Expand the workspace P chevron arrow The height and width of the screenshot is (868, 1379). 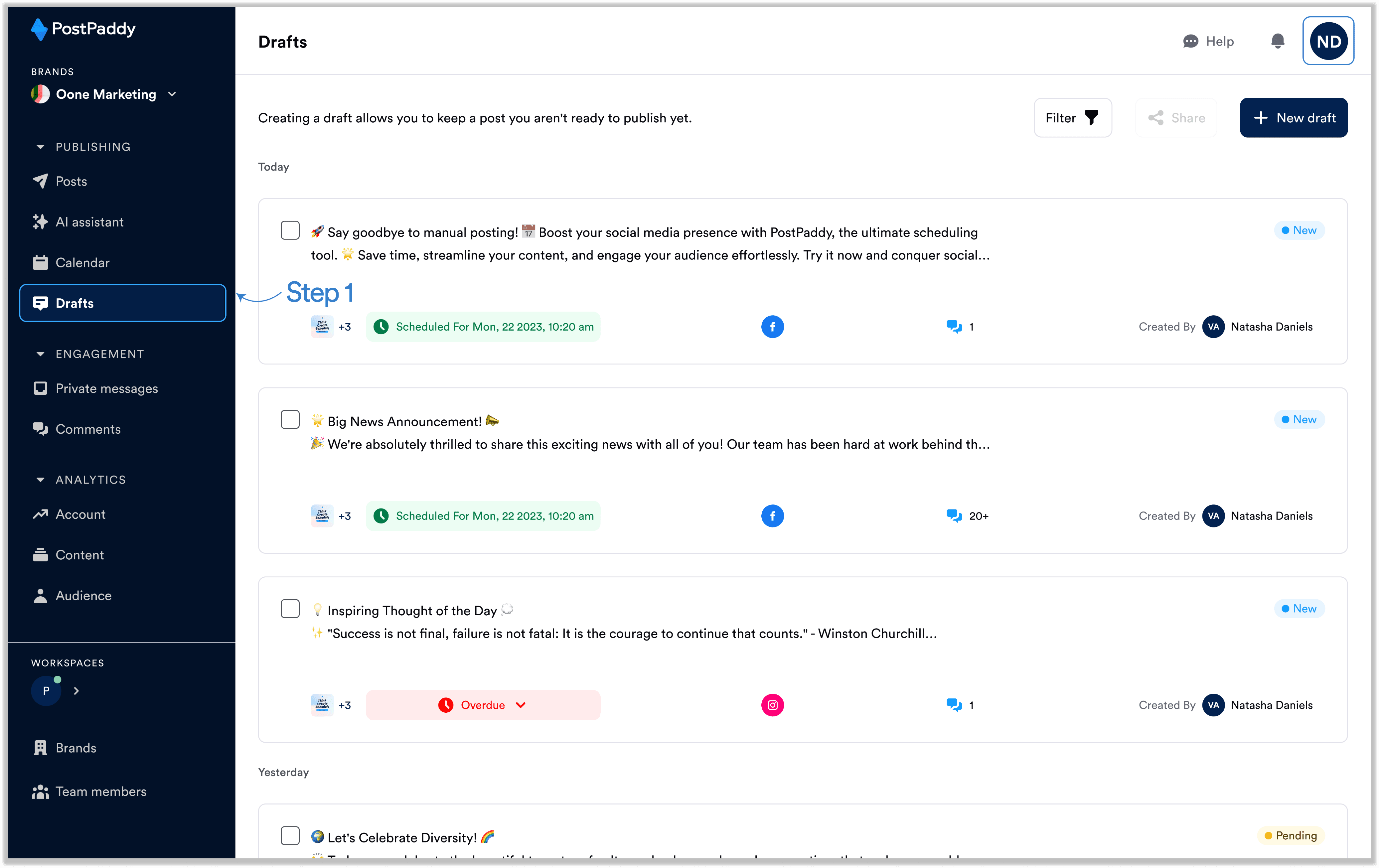pyautogui.click(x=76, y=691)
